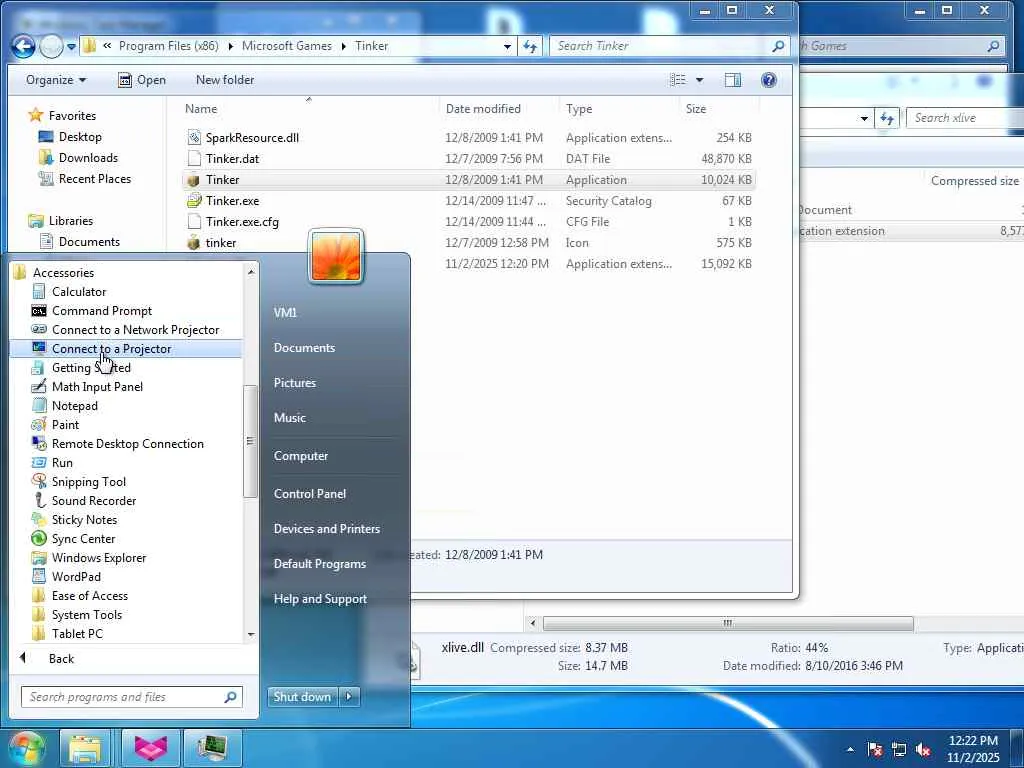Viewport: 1024px width, 768px height.
Task: Click New folder in toolbar
Action: click(225, 80)
